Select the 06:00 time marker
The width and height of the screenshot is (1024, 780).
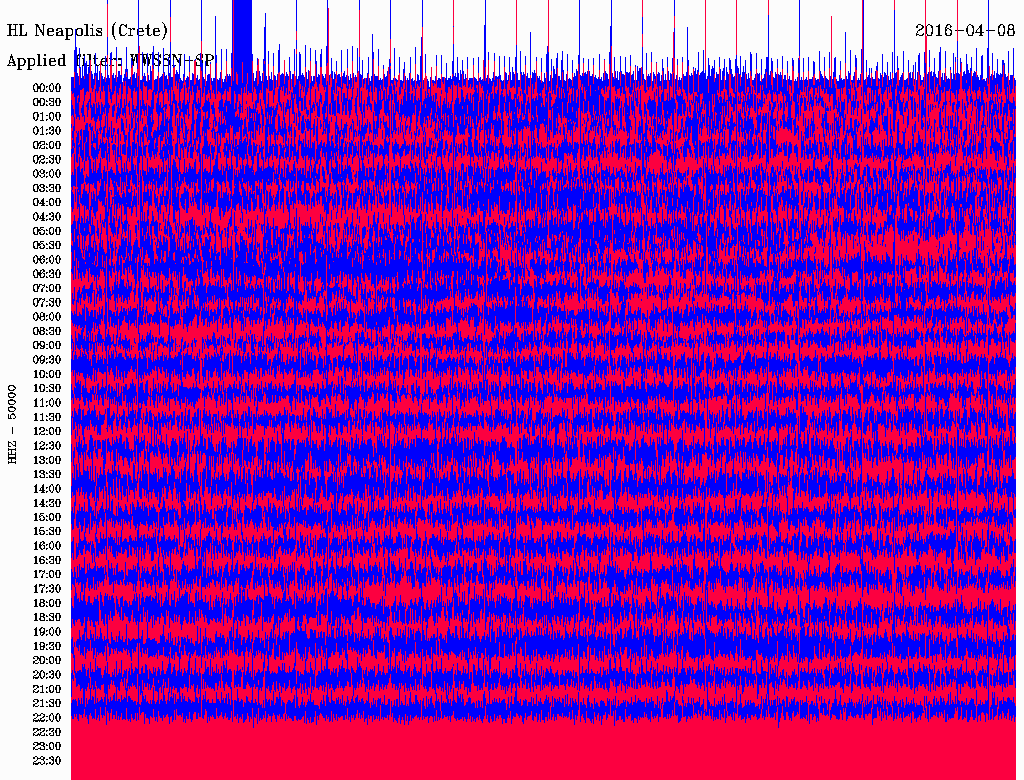click(47, 259)
